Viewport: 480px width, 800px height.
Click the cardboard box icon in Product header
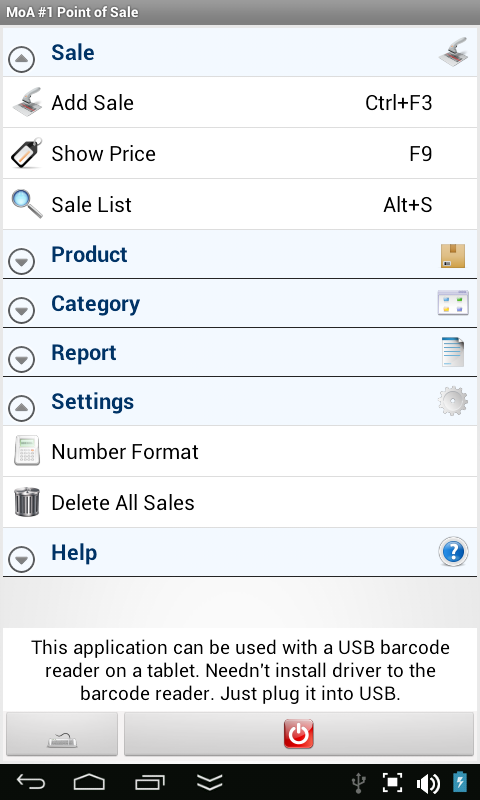[x=453, y=256]
